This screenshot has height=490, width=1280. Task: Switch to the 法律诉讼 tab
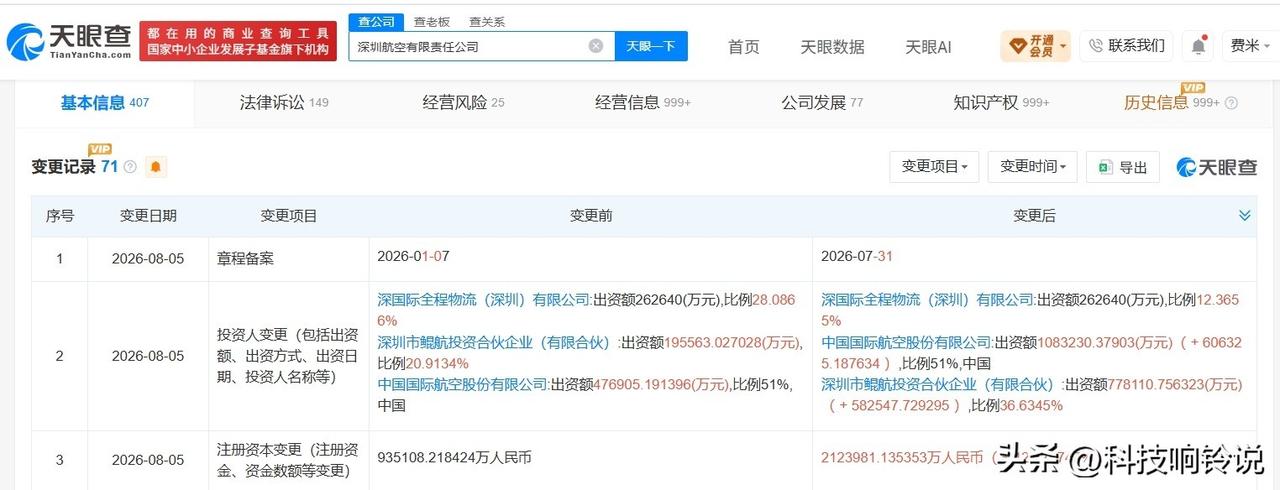[x=283, y=102]
